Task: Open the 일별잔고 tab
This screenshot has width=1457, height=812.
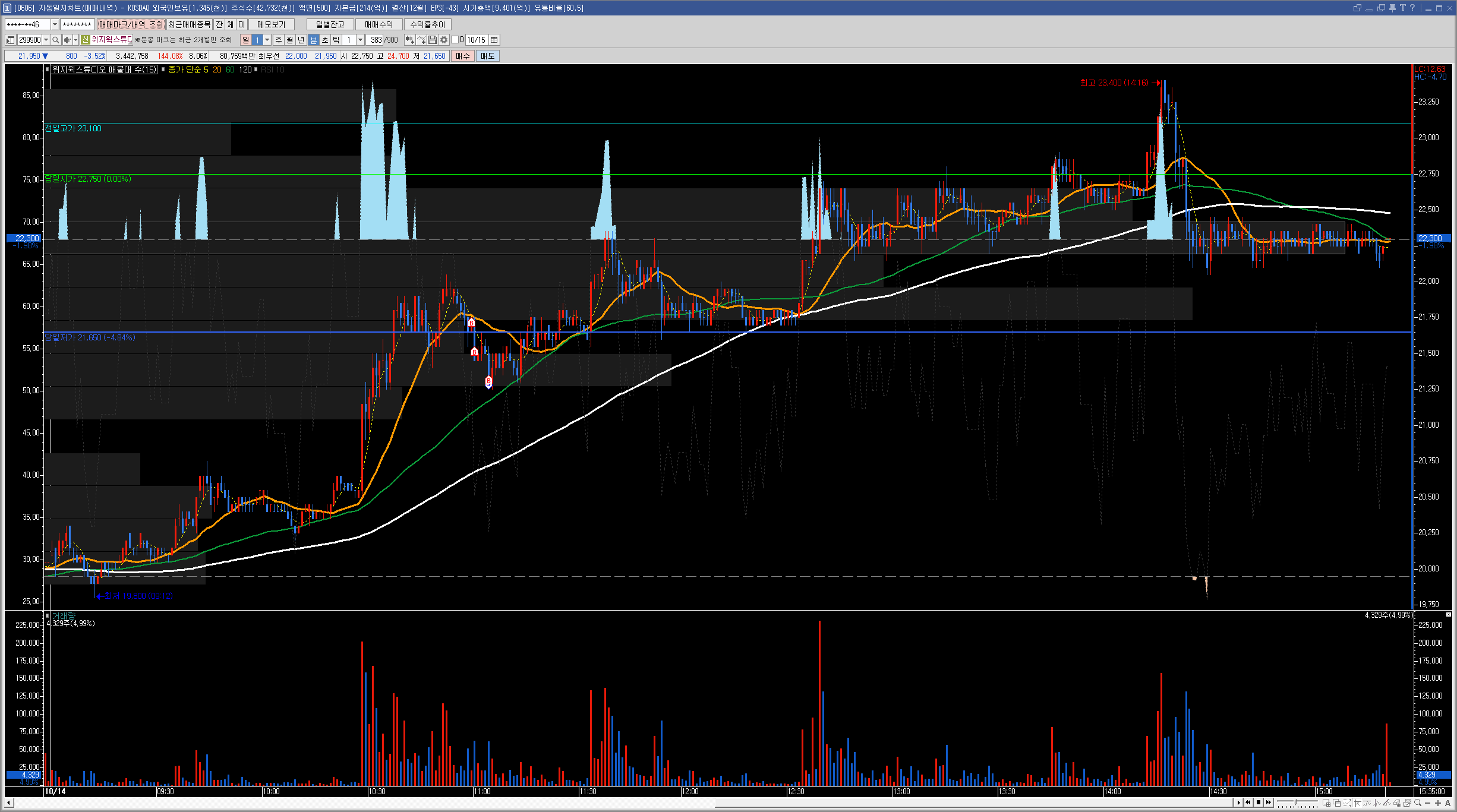Action: pyautogui.click(x=330, y=24)
